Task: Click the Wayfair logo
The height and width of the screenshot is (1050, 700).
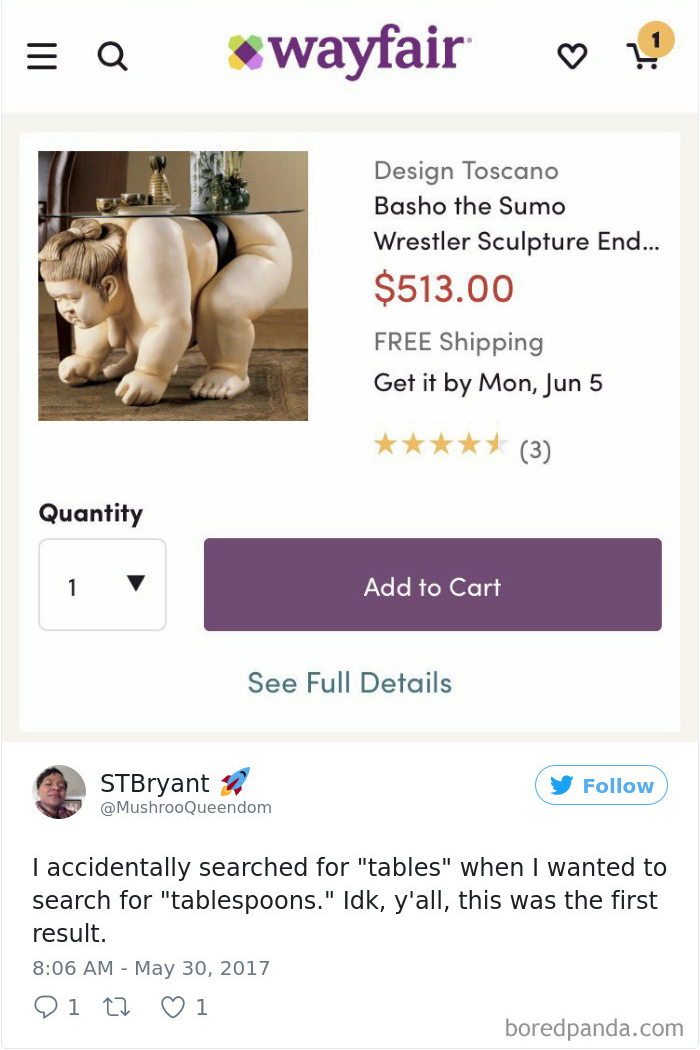Action: (x=349, y=52)
